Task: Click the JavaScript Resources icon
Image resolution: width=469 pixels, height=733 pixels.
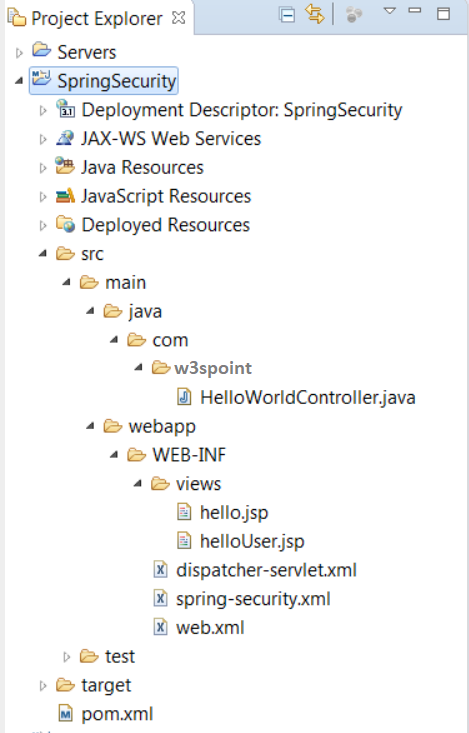Action: [x=65, y=195]
